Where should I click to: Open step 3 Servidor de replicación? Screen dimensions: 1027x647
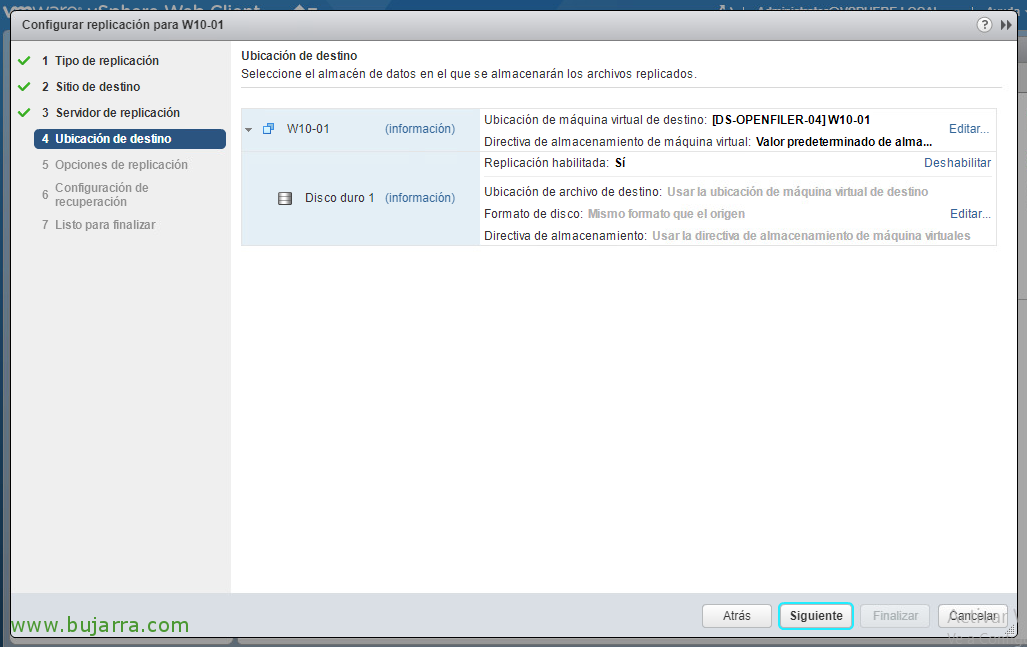[x=117, y=113]
